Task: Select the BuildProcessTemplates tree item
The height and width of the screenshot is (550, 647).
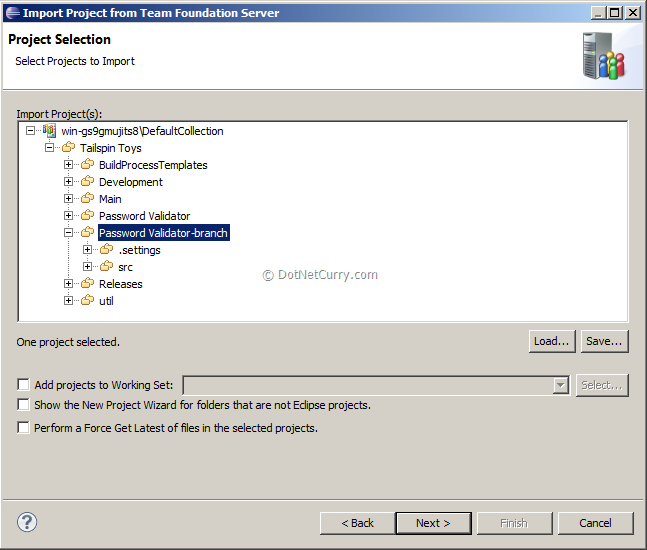Action: [153, 165]
